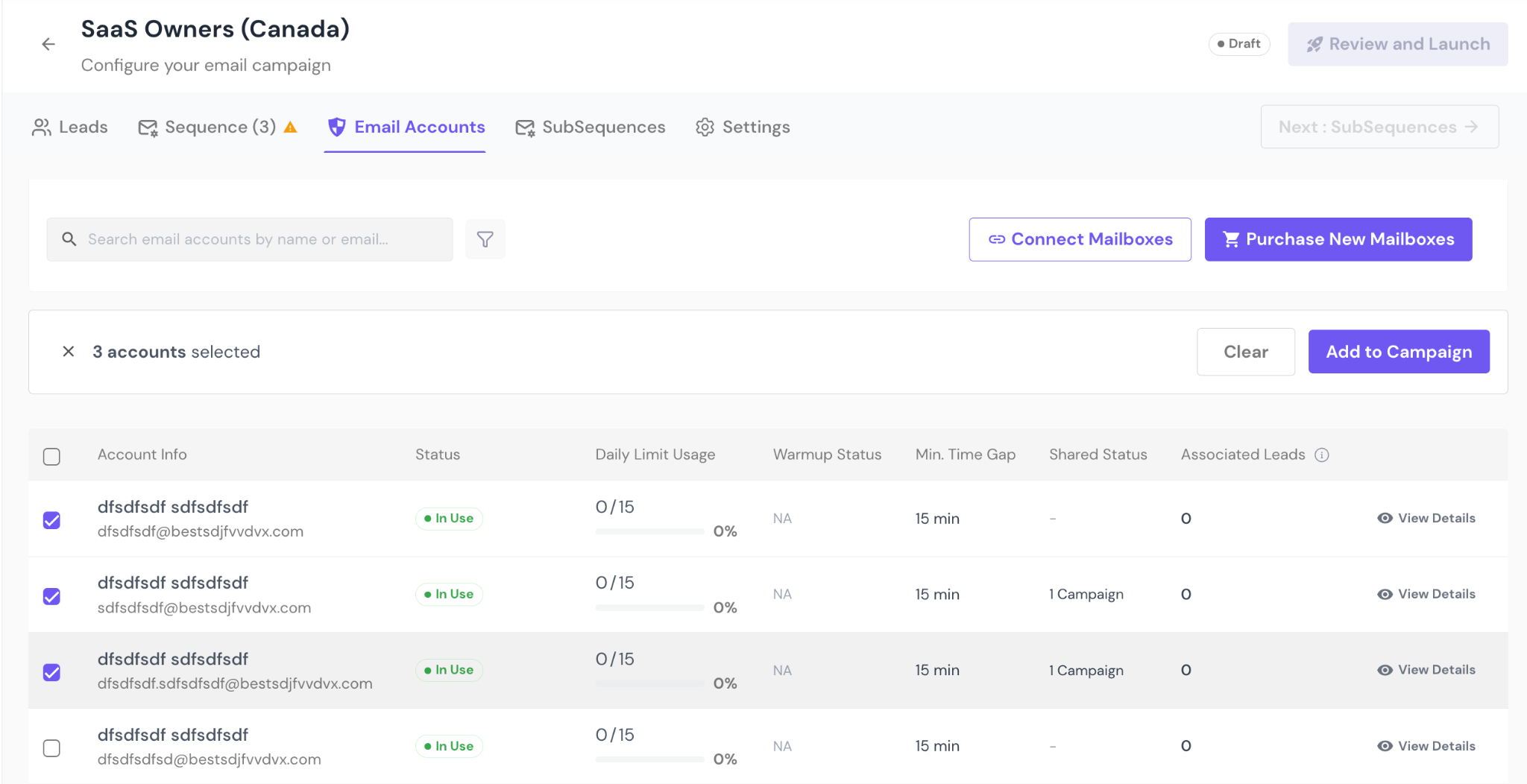Click eye icon for dfsdfsdf@bestsdjfvvdvx.com row
The width and height of the screenshot is (1527, 784).
1385,519
